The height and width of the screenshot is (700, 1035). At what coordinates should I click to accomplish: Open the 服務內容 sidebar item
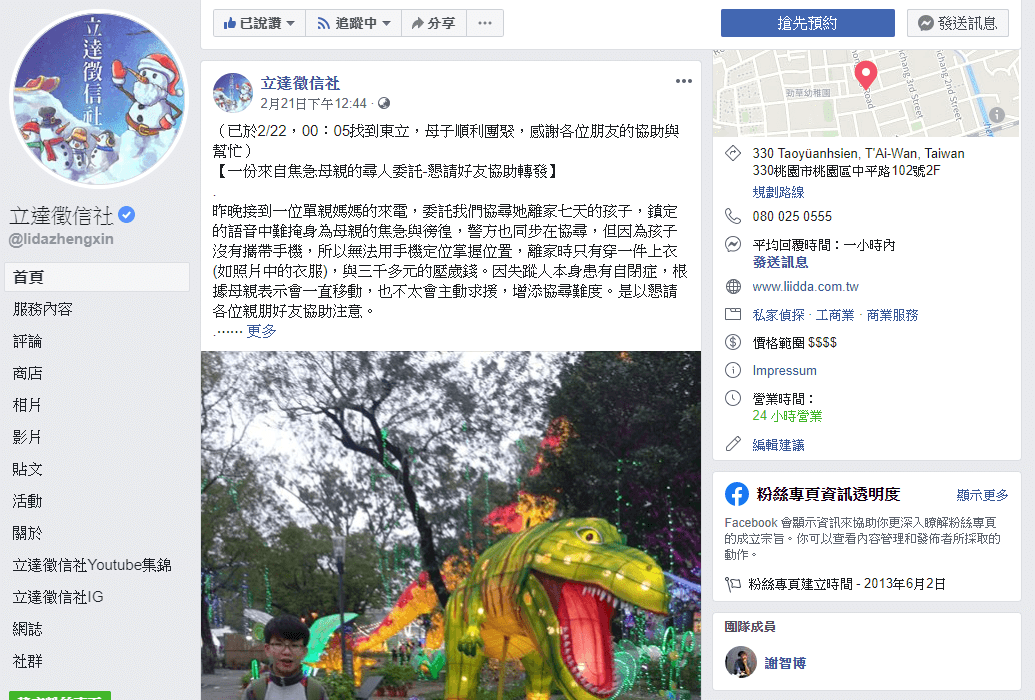pyautogui.click(x=42, y=309)
